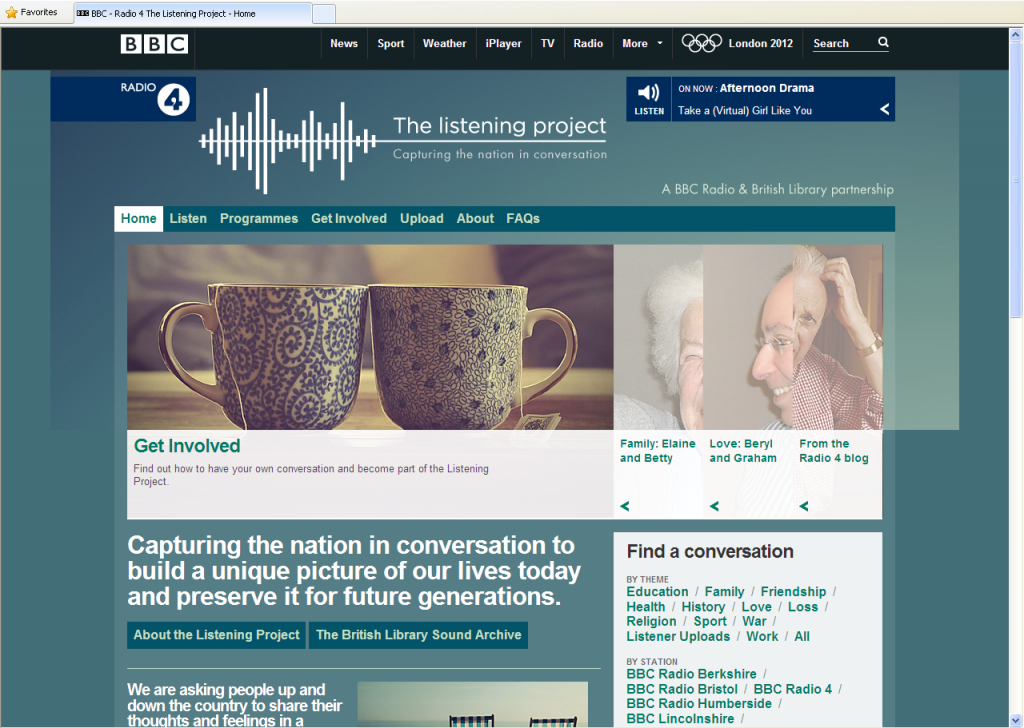Open BBC Radio 4 station link

793,689
